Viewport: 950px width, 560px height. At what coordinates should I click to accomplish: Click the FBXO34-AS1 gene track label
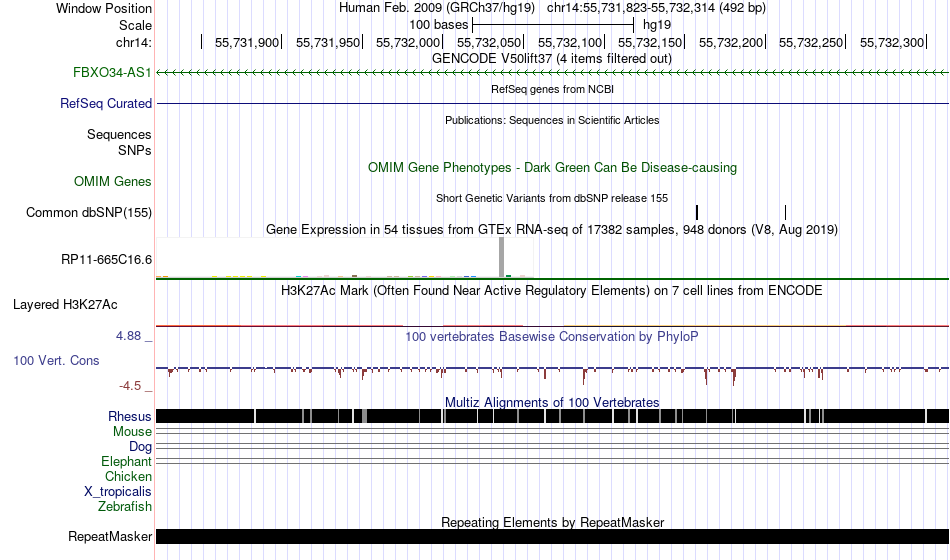pos(112,72)
